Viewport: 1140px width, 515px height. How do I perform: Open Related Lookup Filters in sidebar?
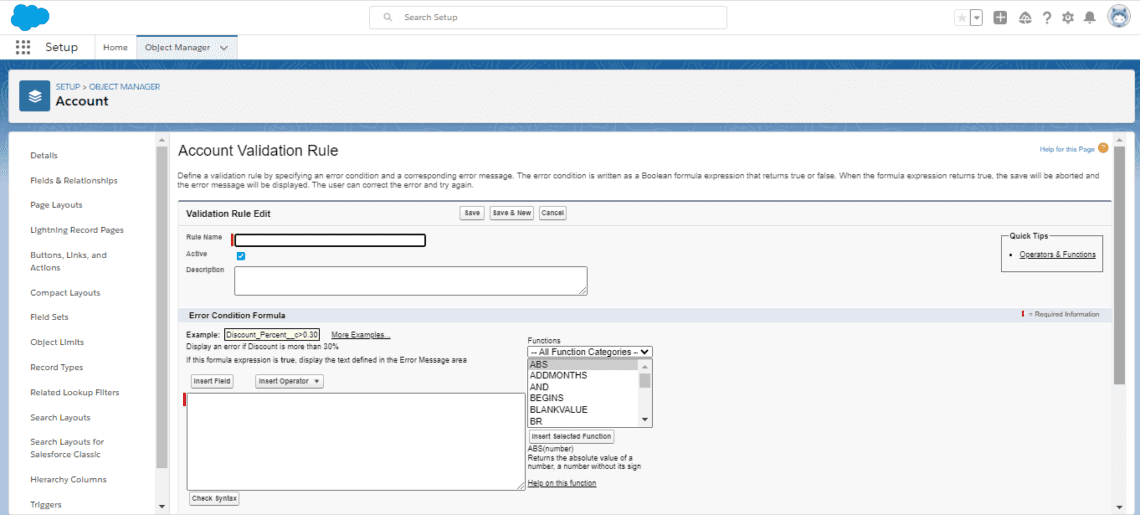(74, 393)
